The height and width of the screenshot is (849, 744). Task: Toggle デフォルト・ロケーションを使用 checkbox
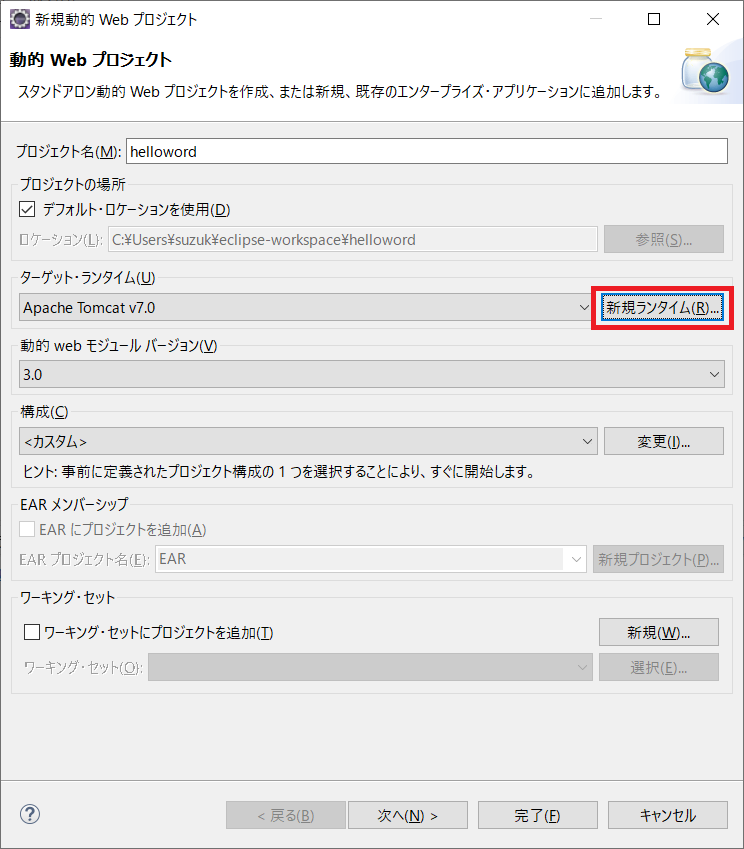[x=27, y=209]
